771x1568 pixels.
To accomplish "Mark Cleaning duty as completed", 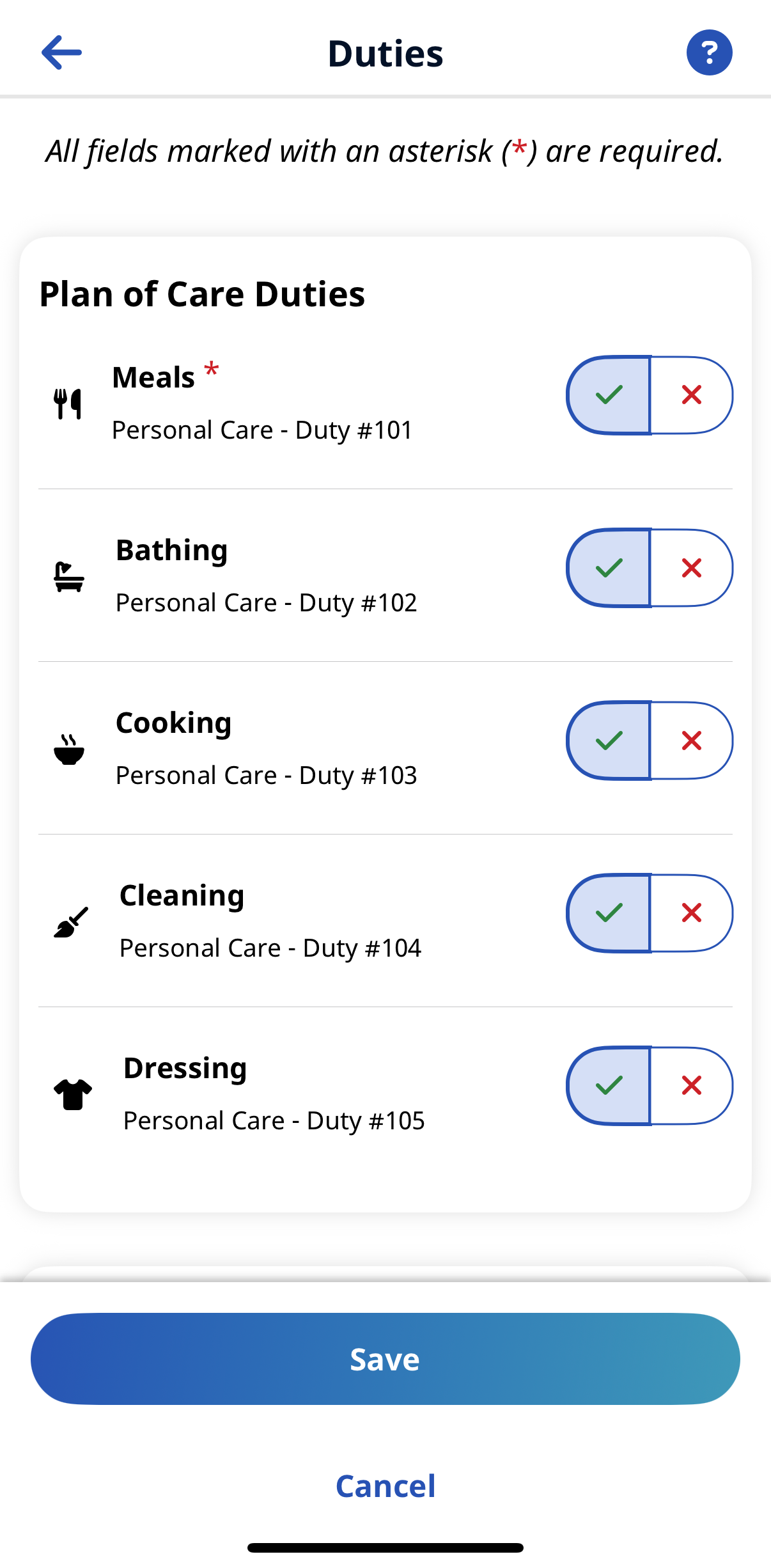I will [x=609, y=913].
